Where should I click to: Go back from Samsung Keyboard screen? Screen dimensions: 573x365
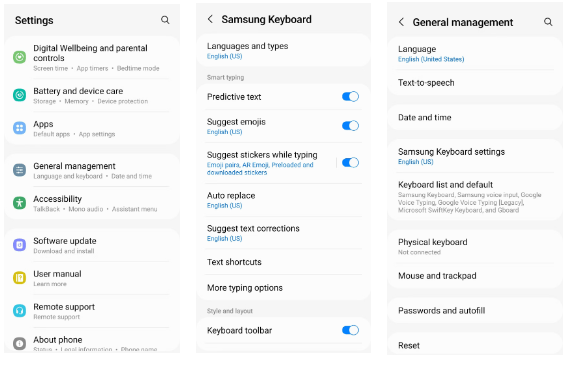pos(210,19)
